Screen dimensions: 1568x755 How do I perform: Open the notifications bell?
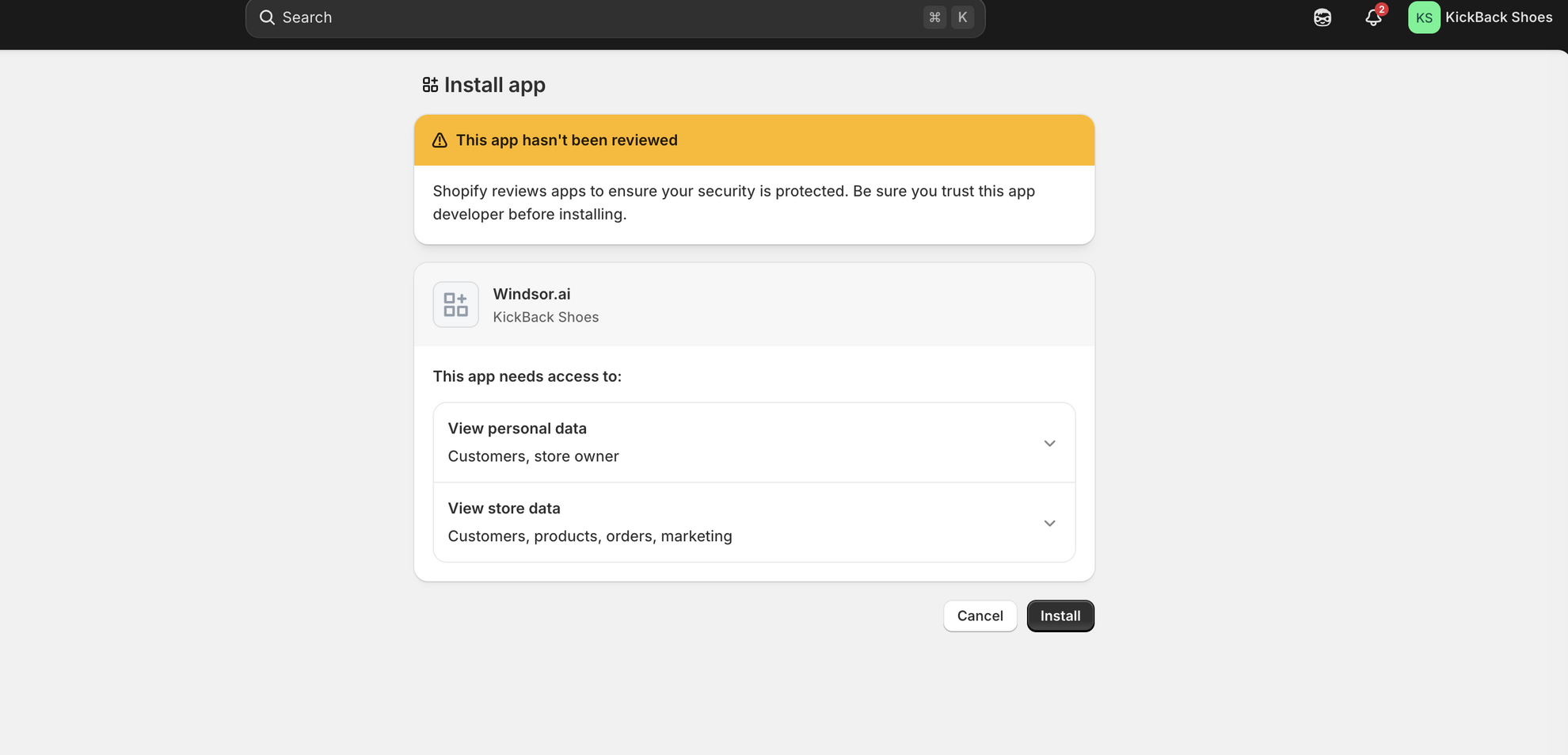click(1373, 17)
